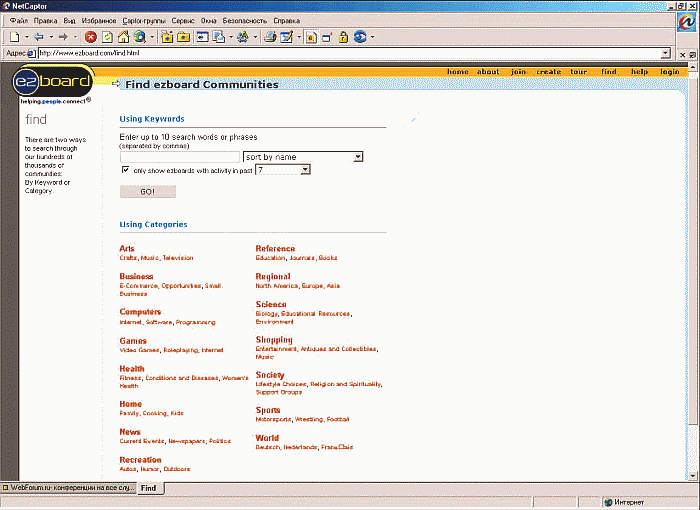The height and width of the screenshot is (510, 700).
Task: Open the 'sort by name' dropdown
Action: (x=358, y=157)
